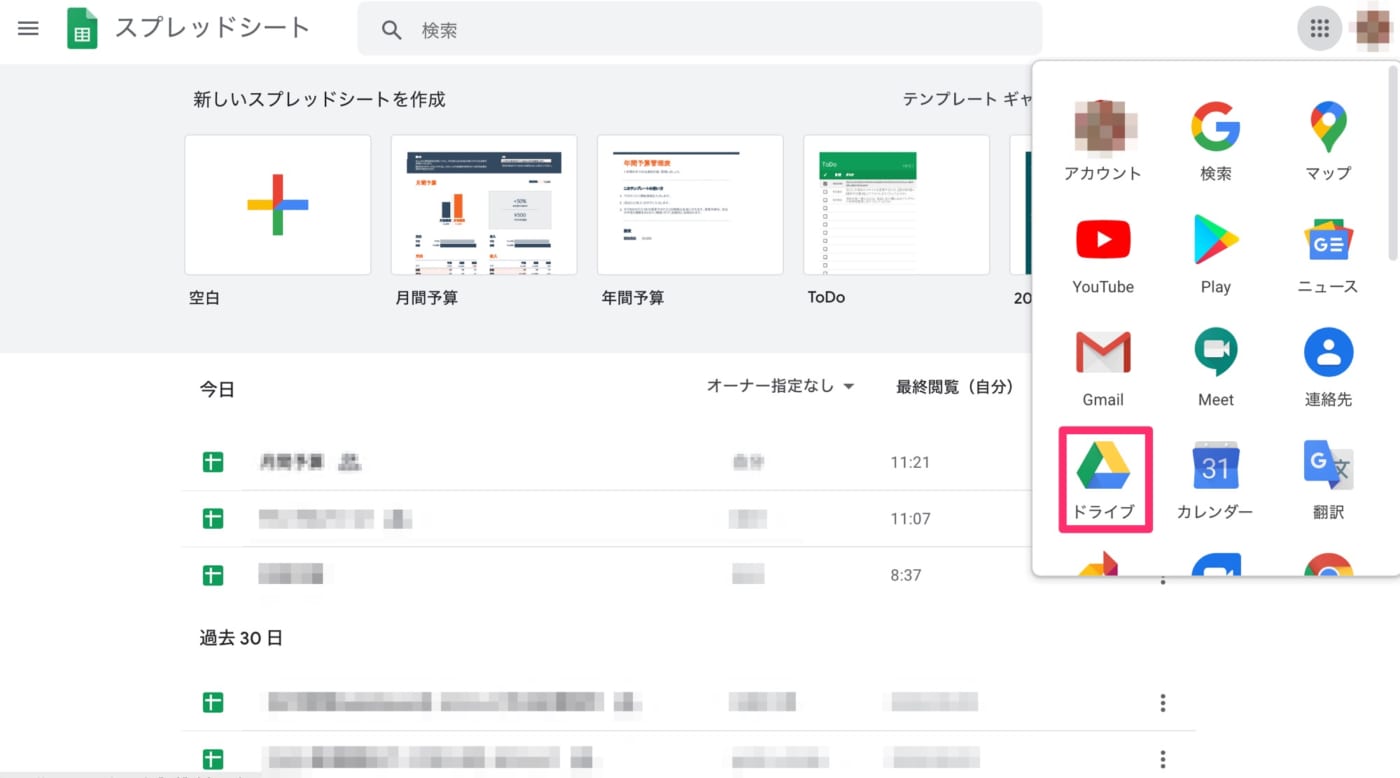Open ニュース app

(x=1328, y=254)
